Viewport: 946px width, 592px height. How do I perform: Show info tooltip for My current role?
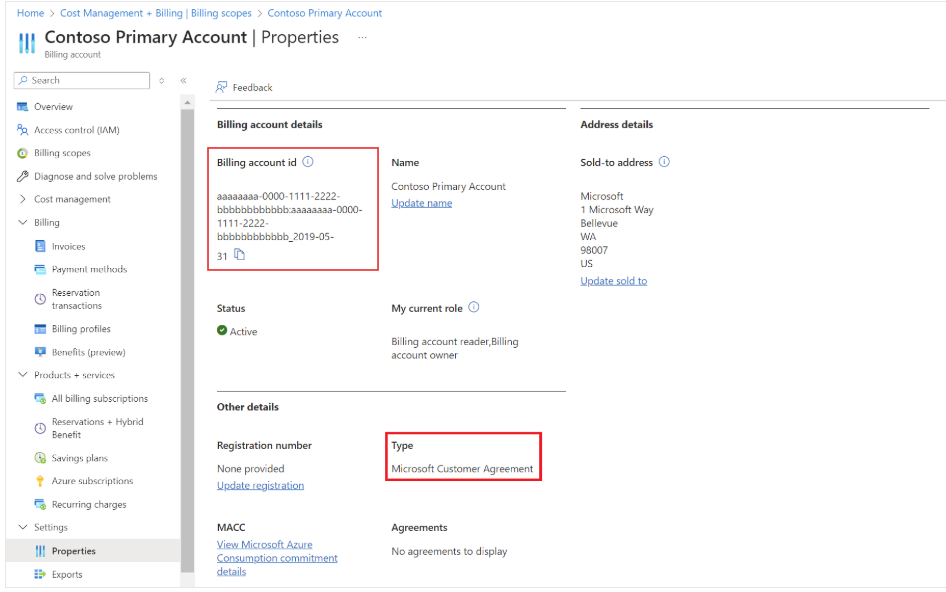click(474, 307)
